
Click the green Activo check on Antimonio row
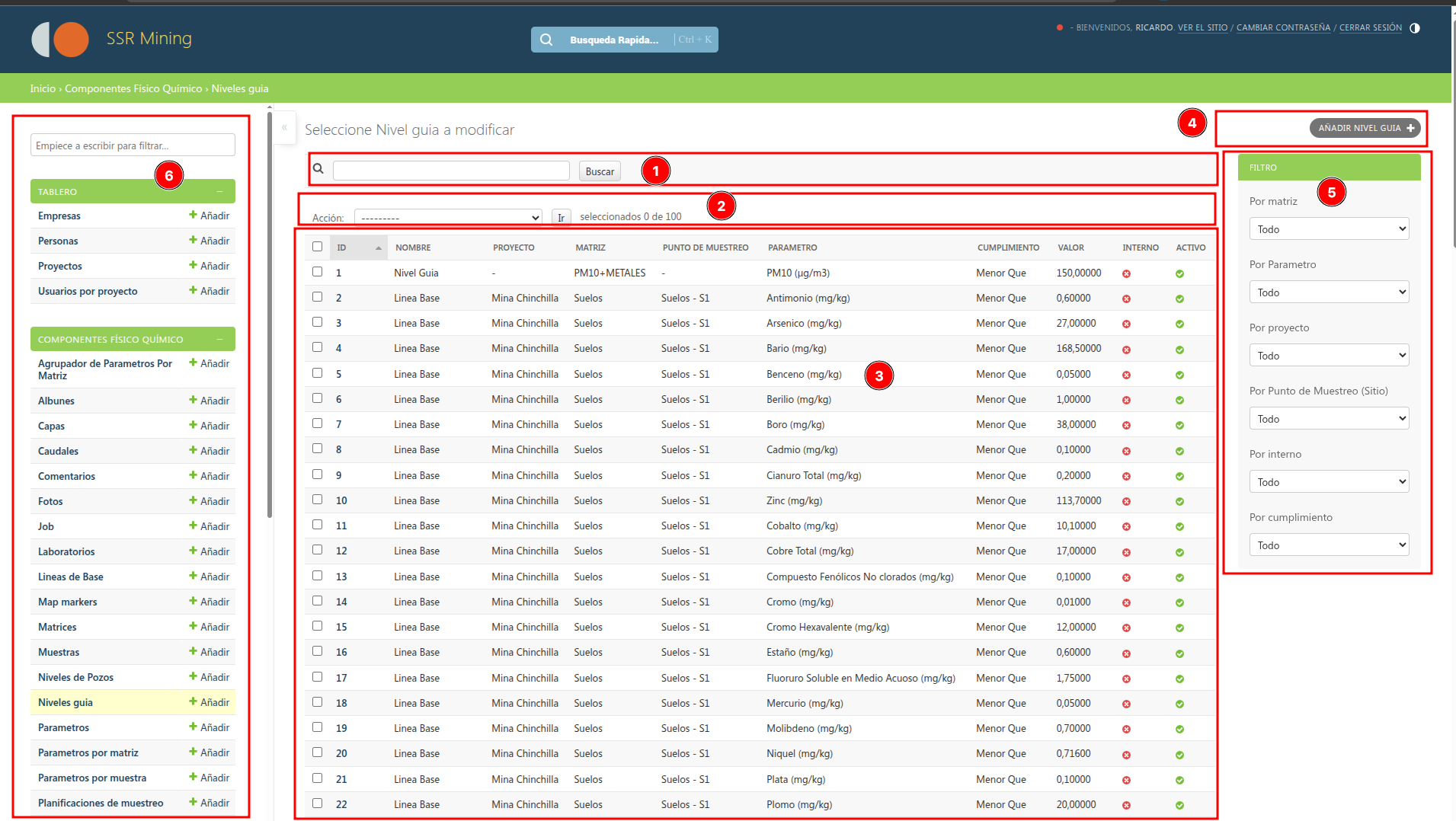pyautogui.click(x=1179, y=299)
